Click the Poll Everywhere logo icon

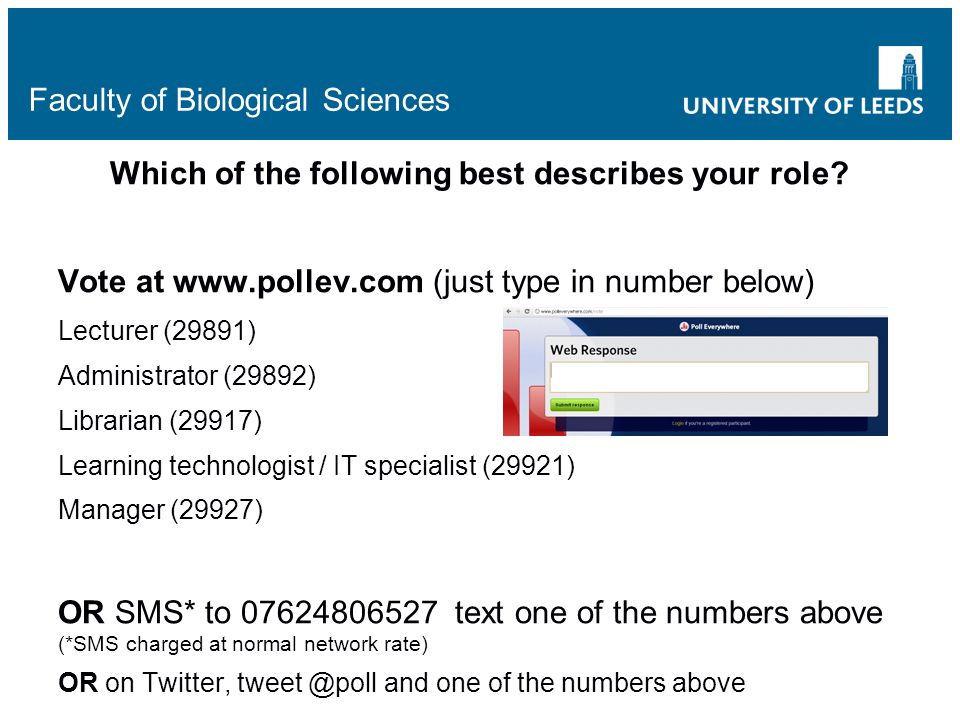coord(684,326)
